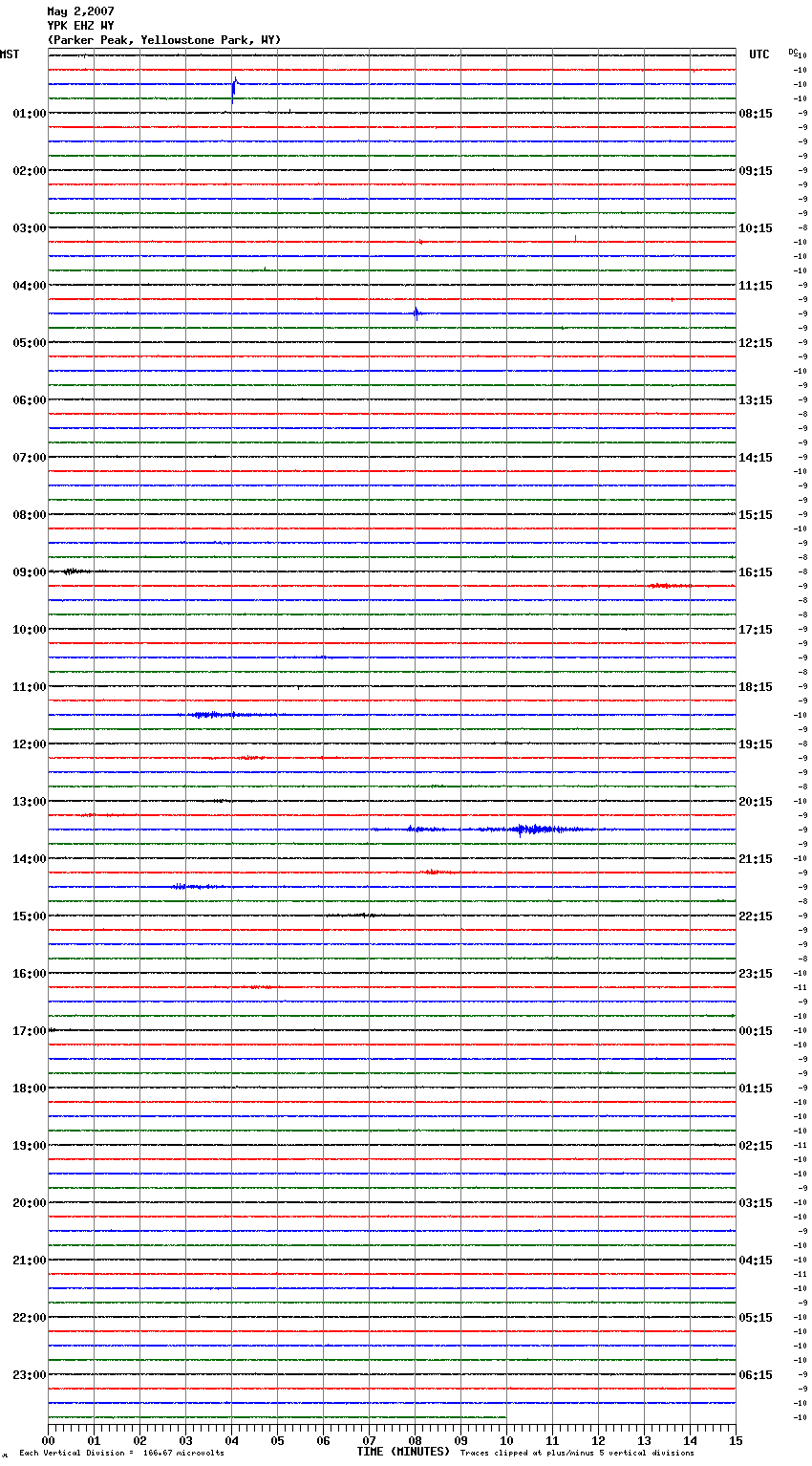Select the '11:00' MST time label
Image resolution: width=812 pixels, height=1466 pixels.
click(30, 687)
